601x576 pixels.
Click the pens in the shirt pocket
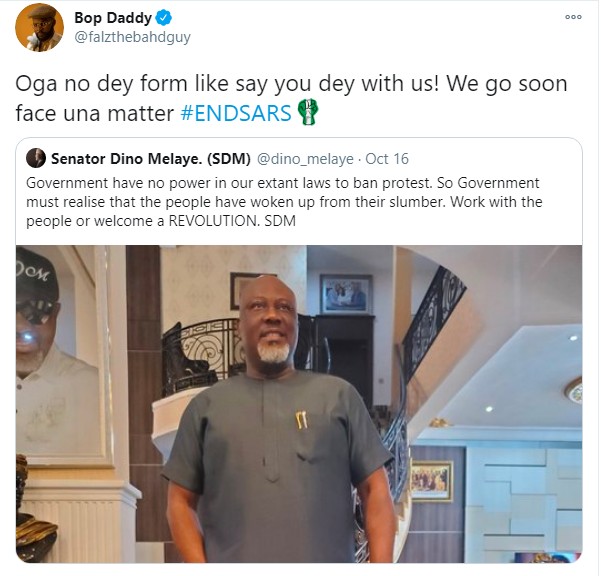coord(301,420)
